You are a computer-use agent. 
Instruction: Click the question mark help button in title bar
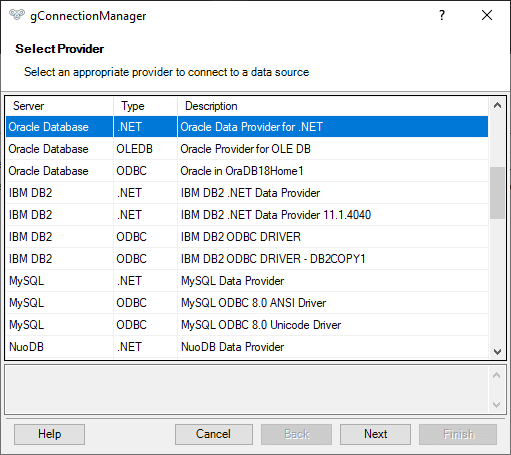pyautogui.click(x=442, y=15)
